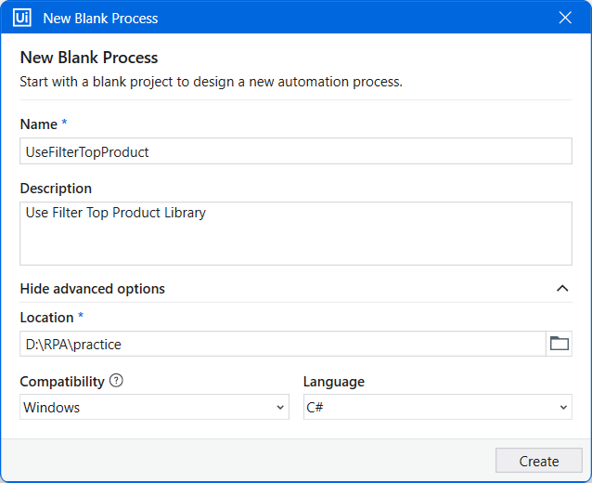Click Hide advanced options text
Viewport: 592px width, 483px height.
tap(92, 289)
